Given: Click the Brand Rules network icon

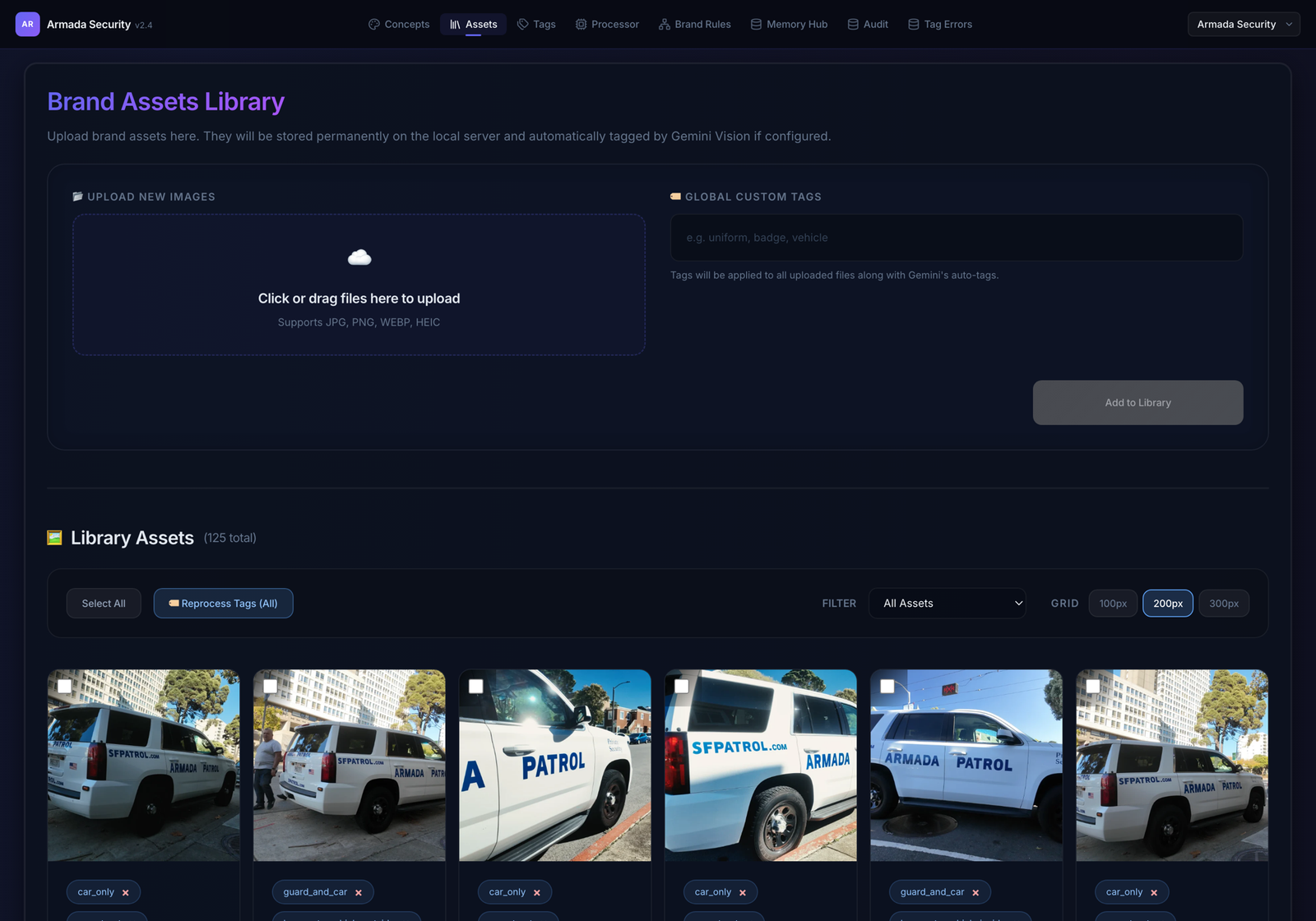Looking at the screenshot, I should (x=665, y=24).
